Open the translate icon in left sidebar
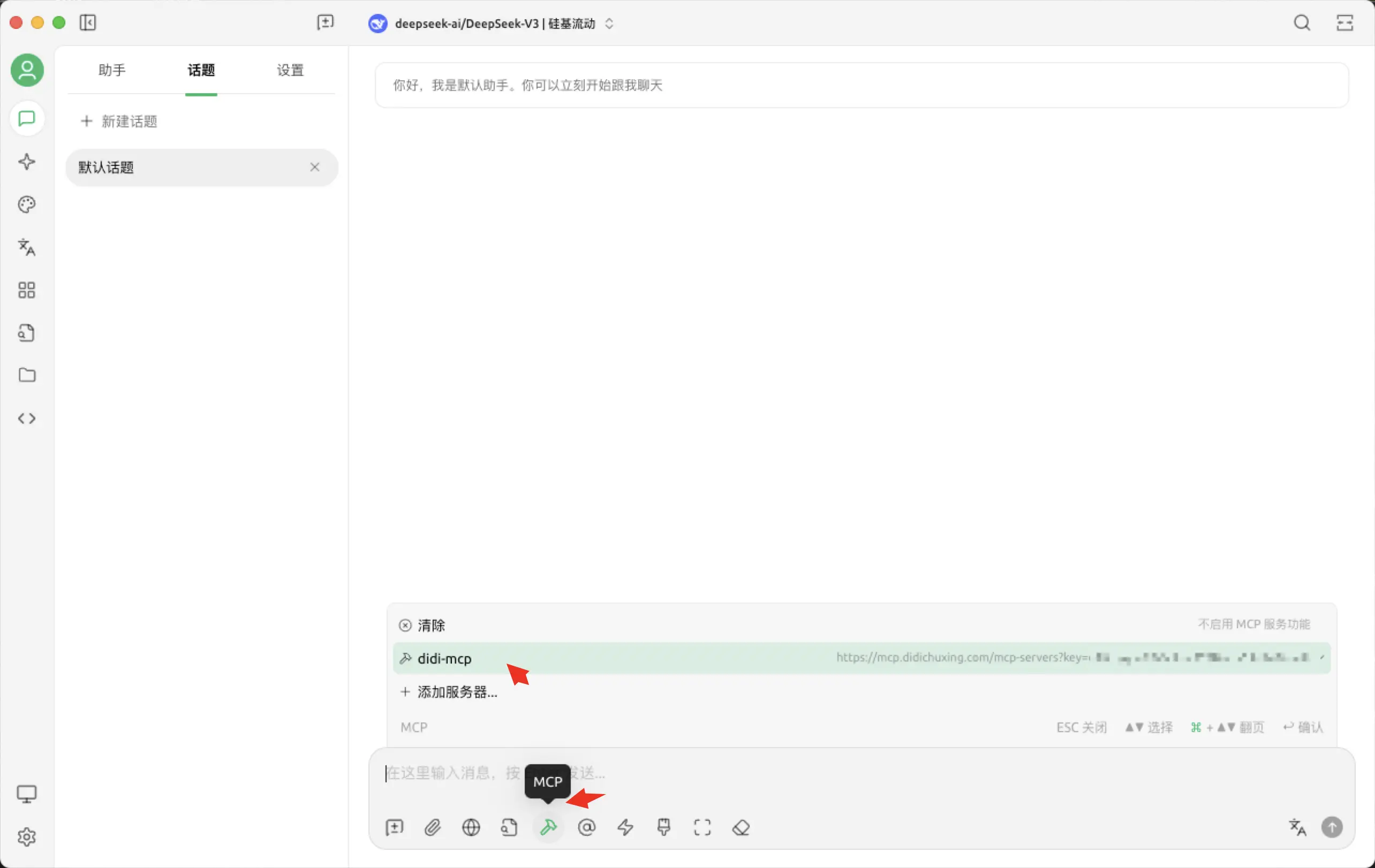Viewport: 1375px width, 868px height. (x=27, y=247)
